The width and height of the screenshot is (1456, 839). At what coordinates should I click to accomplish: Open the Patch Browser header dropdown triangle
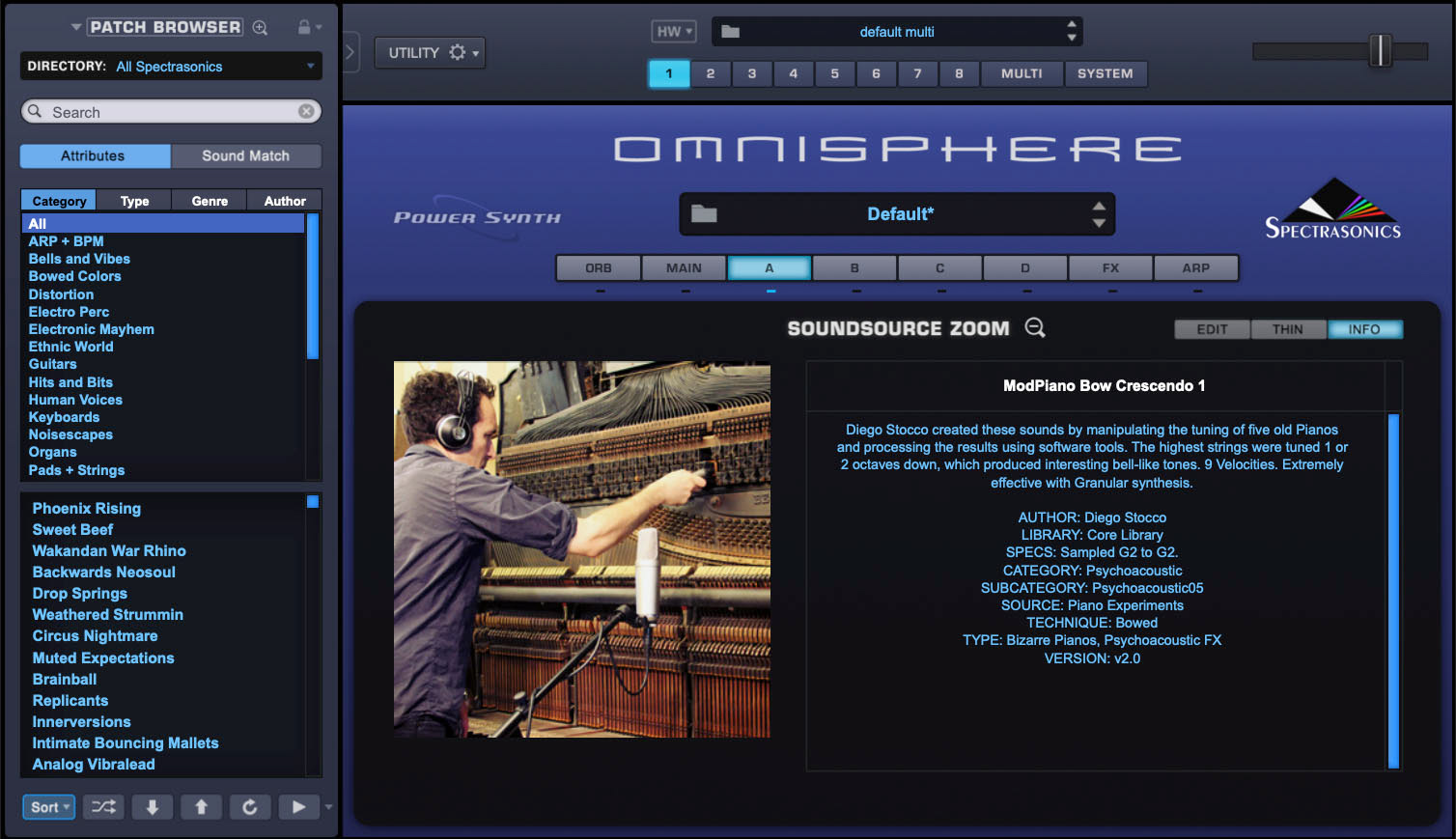[76, 27]
